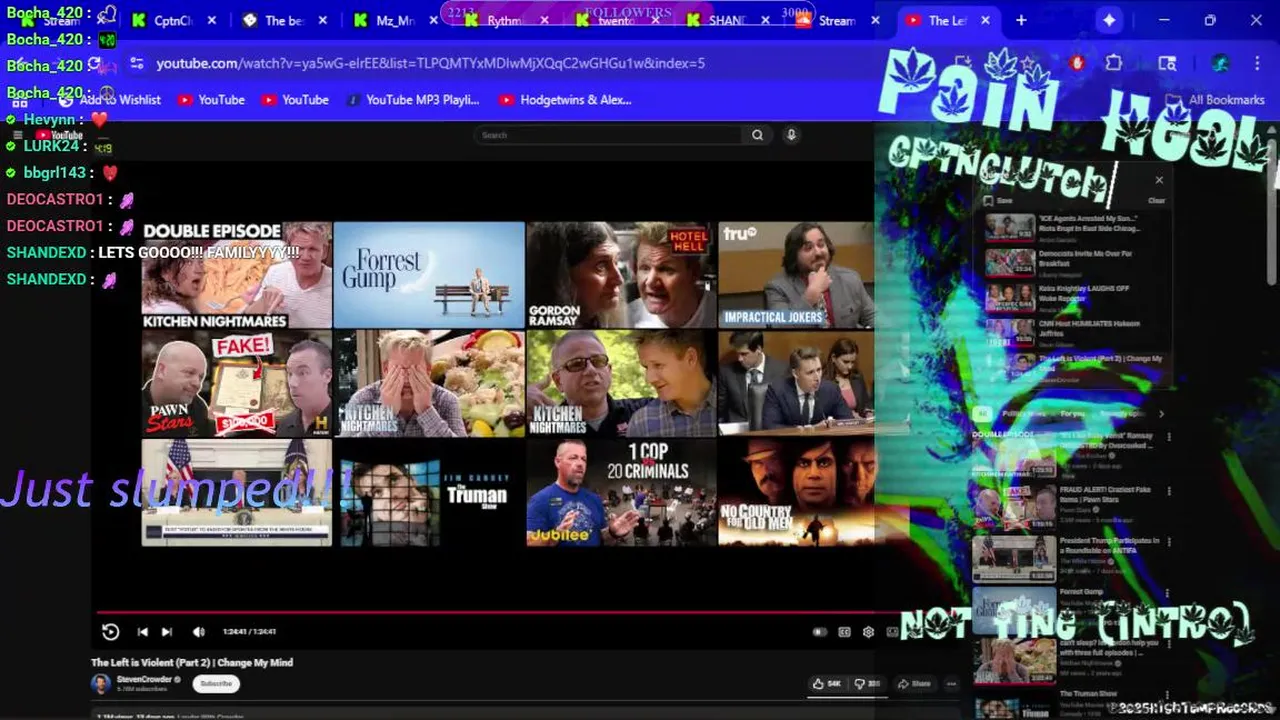
Task: Select the For you filter chip
Action: click(1072, 413)
